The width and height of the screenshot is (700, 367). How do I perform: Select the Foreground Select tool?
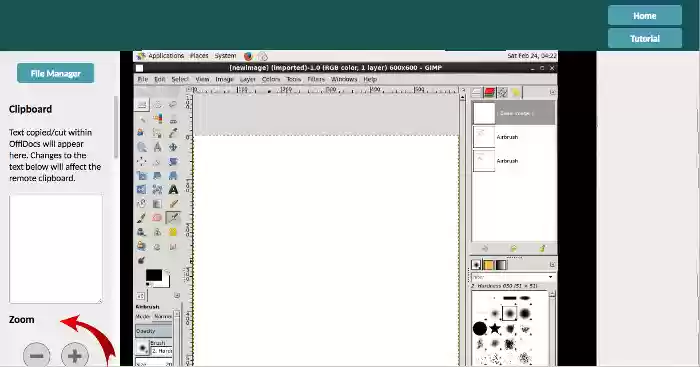click(142, 133)
